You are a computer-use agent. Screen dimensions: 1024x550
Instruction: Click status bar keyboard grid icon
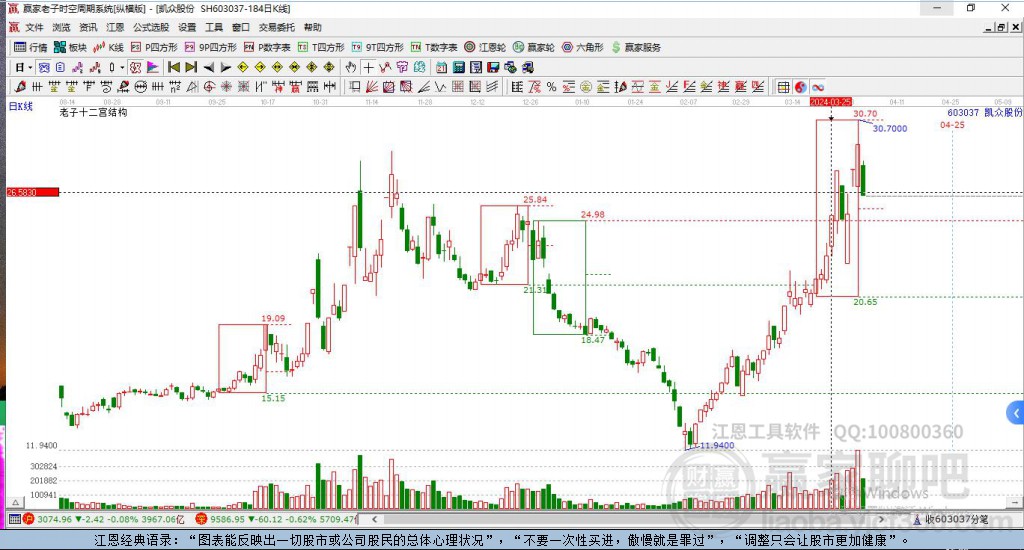[x=14, y=519]
